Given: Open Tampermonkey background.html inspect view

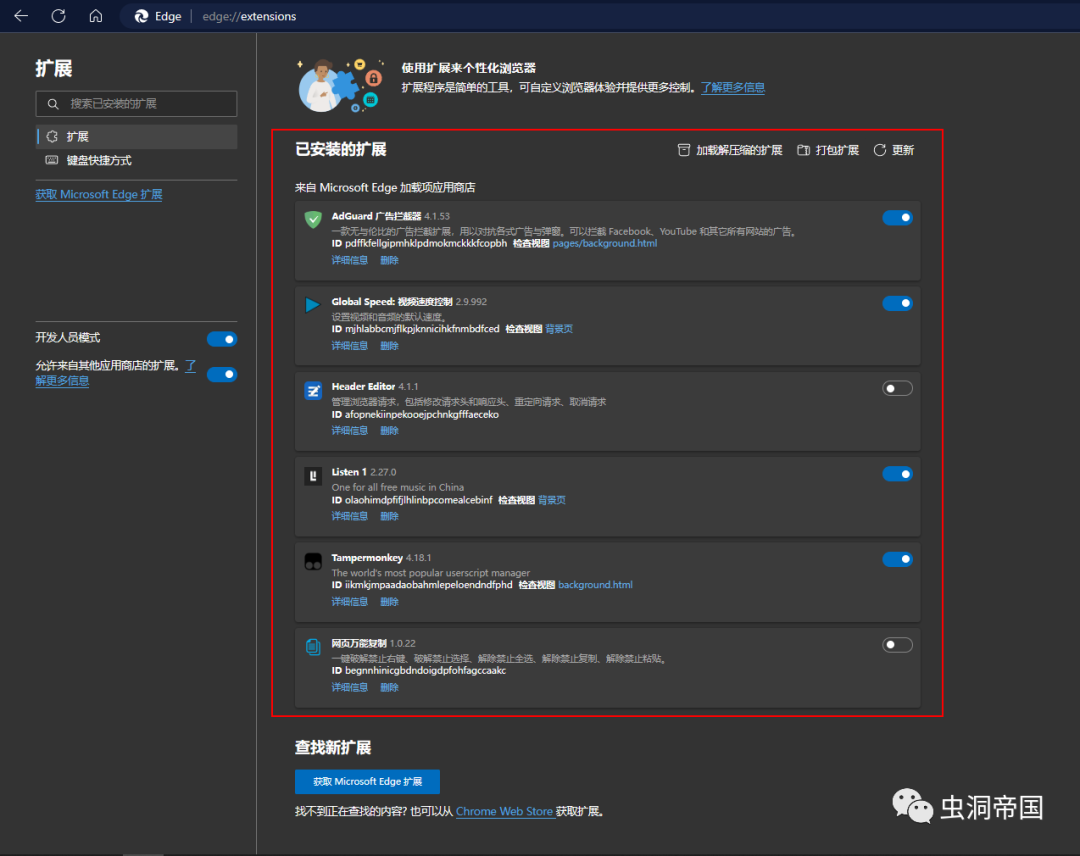Looking at the screenshot, I should 595,585.
